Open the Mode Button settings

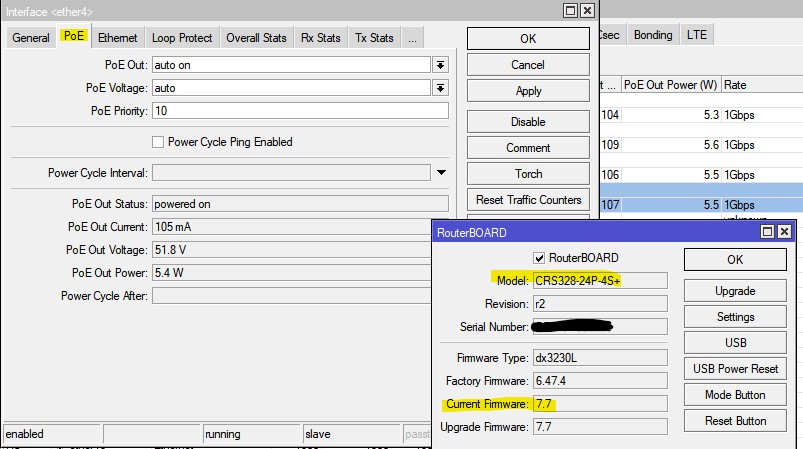click(x=735, y=395)
